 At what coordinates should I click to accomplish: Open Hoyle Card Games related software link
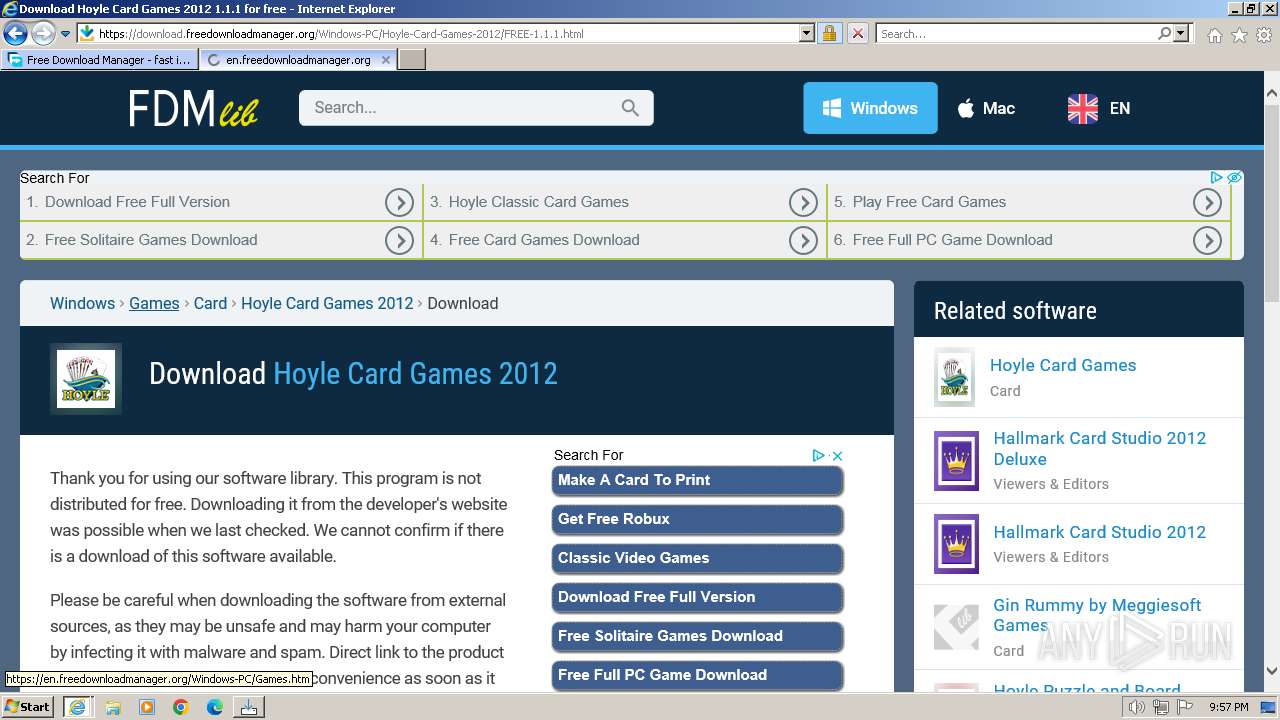click(1063, 365)
